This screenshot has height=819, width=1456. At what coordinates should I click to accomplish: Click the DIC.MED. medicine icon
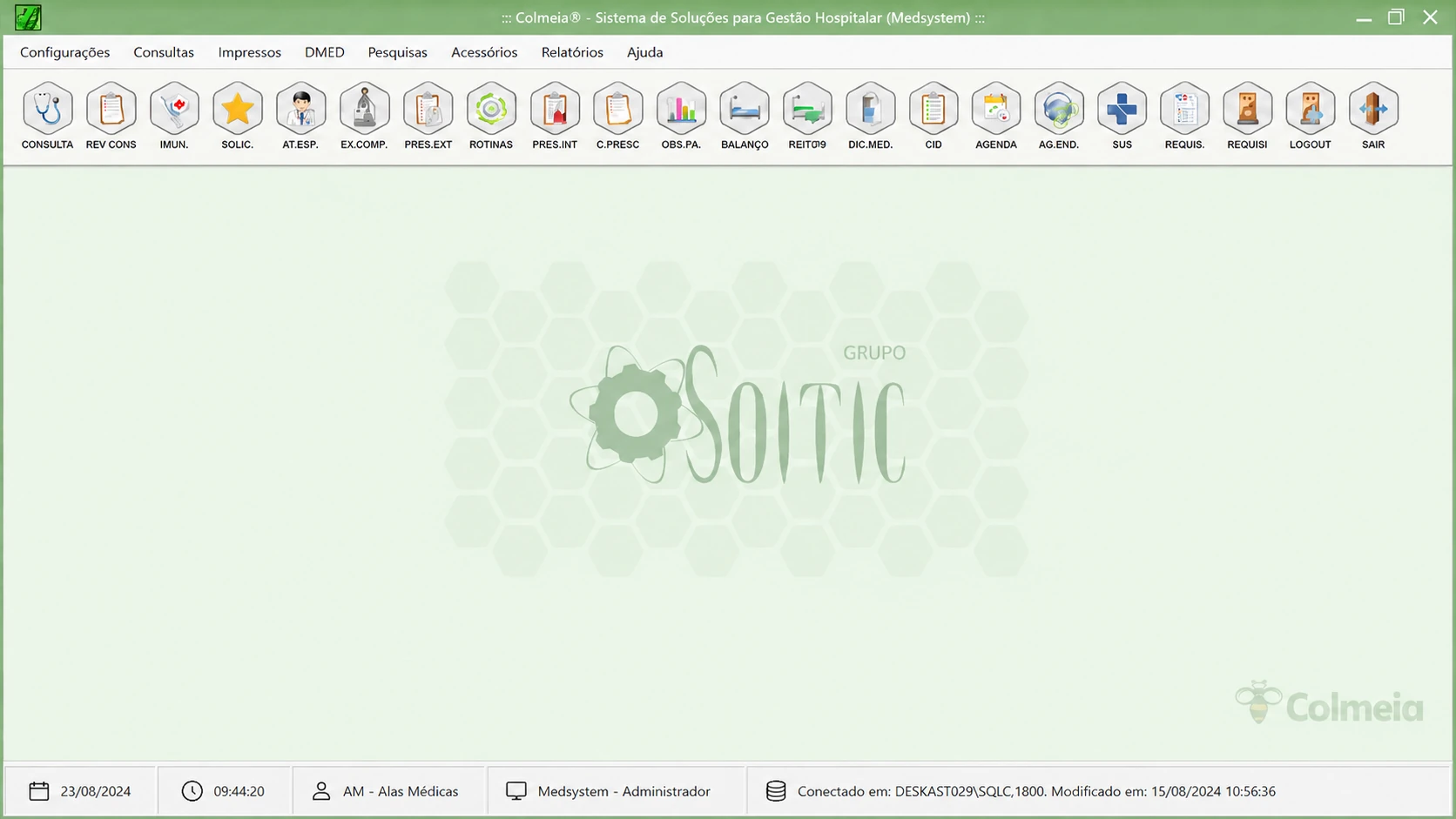tap(871, 109)
